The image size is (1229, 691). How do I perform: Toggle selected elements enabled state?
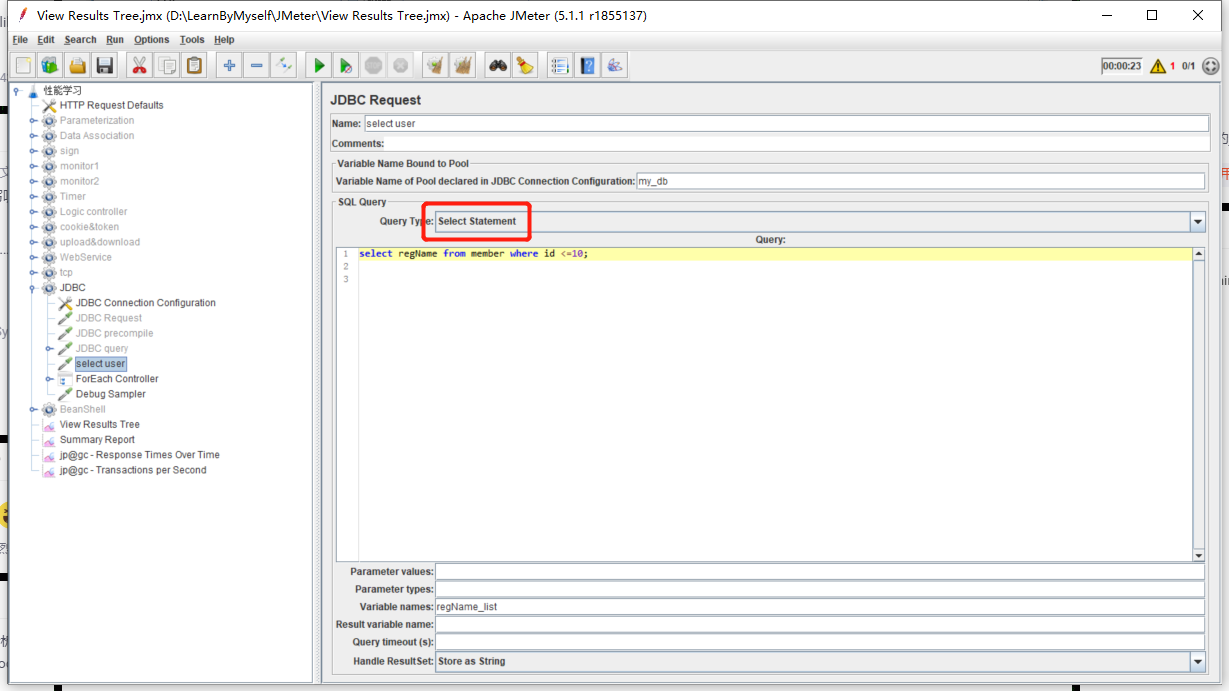tap(284, 66)
